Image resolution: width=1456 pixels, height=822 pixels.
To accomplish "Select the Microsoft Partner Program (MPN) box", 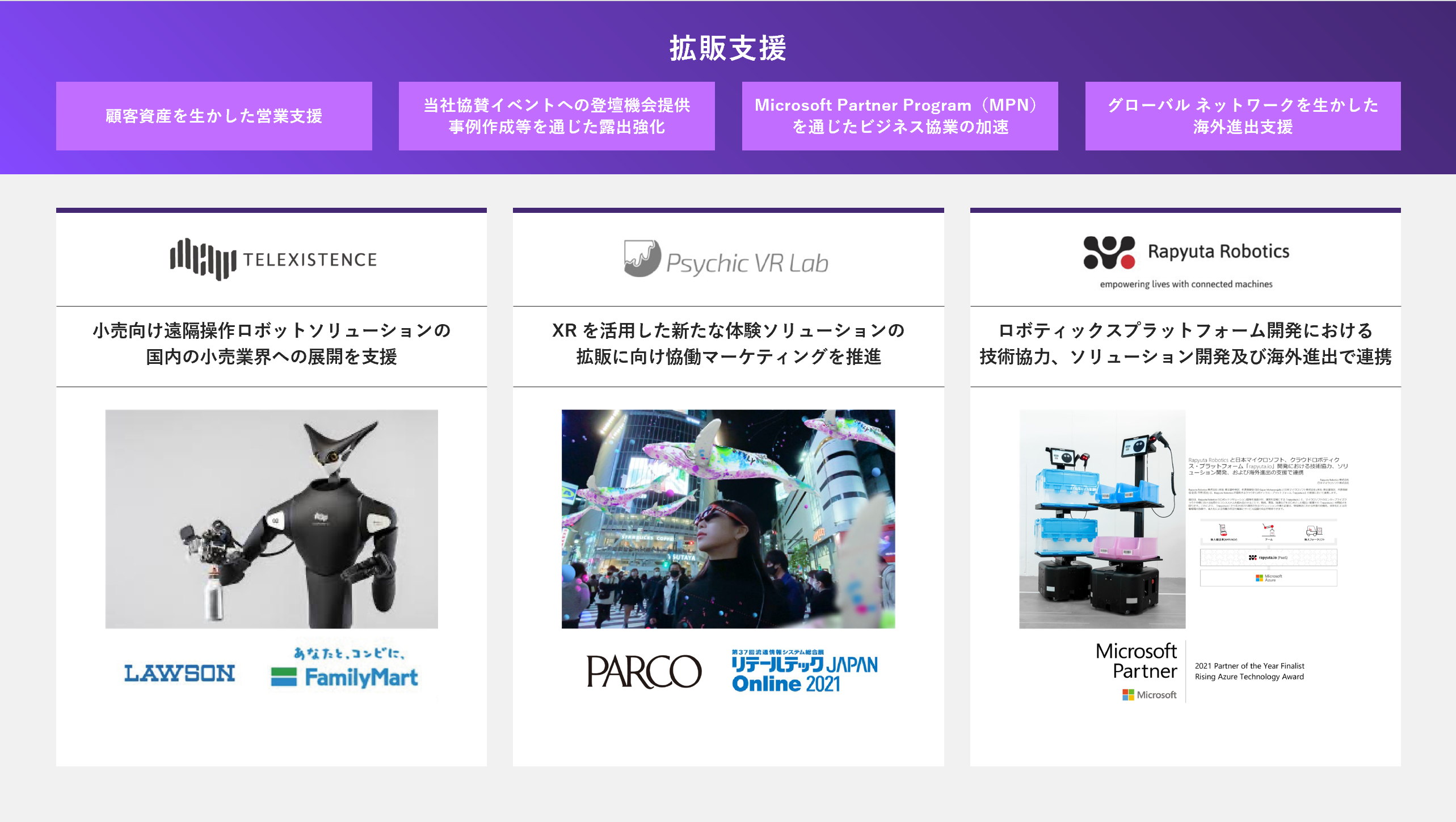I will pyautogui.click(x=899, y=116).
